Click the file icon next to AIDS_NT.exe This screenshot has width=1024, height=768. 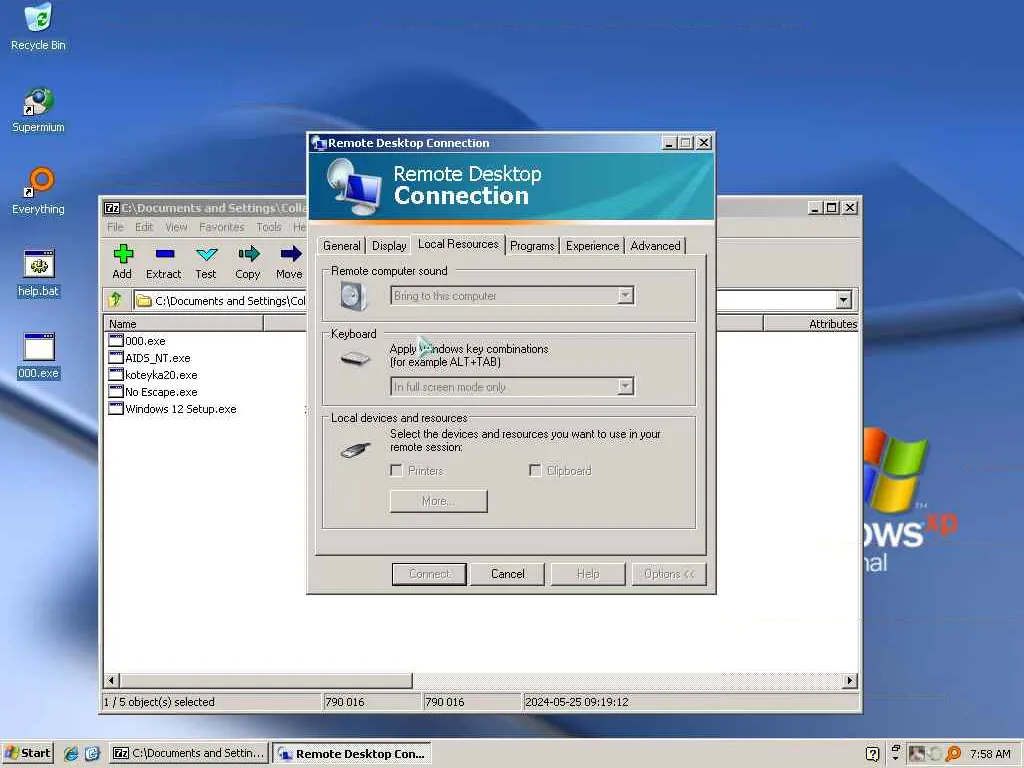116,357
